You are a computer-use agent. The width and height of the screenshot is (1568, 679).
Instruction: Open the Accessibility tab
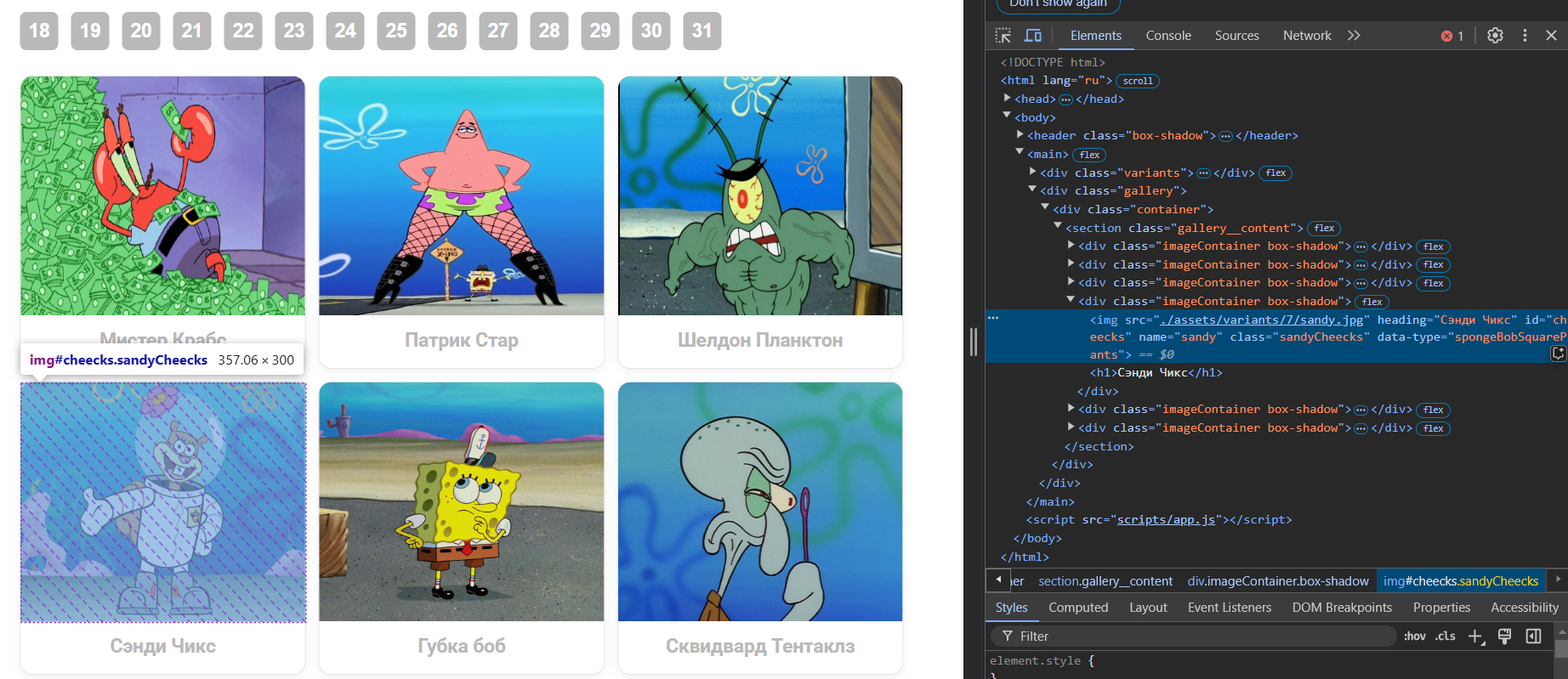point(1525,608)
